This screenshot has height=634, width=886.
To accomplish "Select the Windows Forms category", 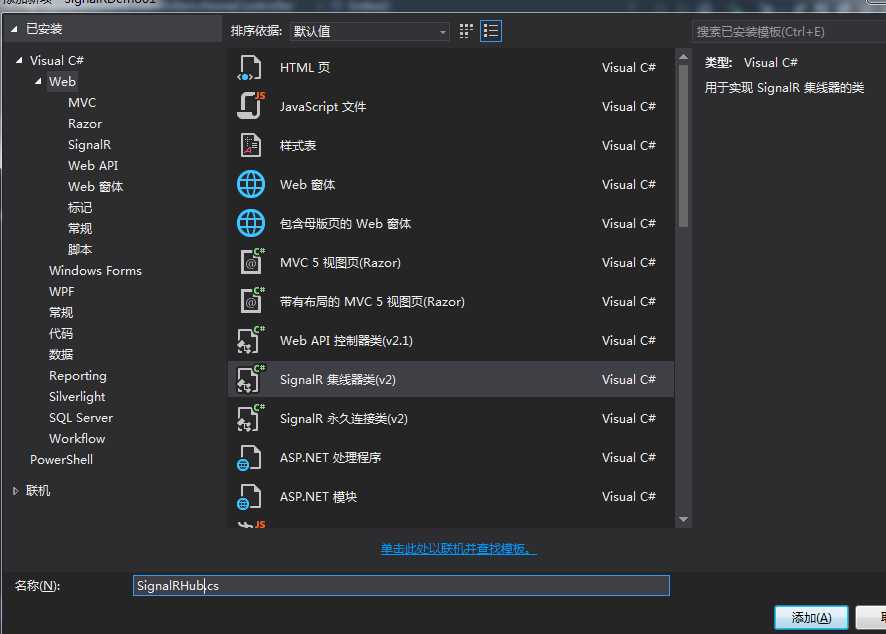I will tap(95, 271).
